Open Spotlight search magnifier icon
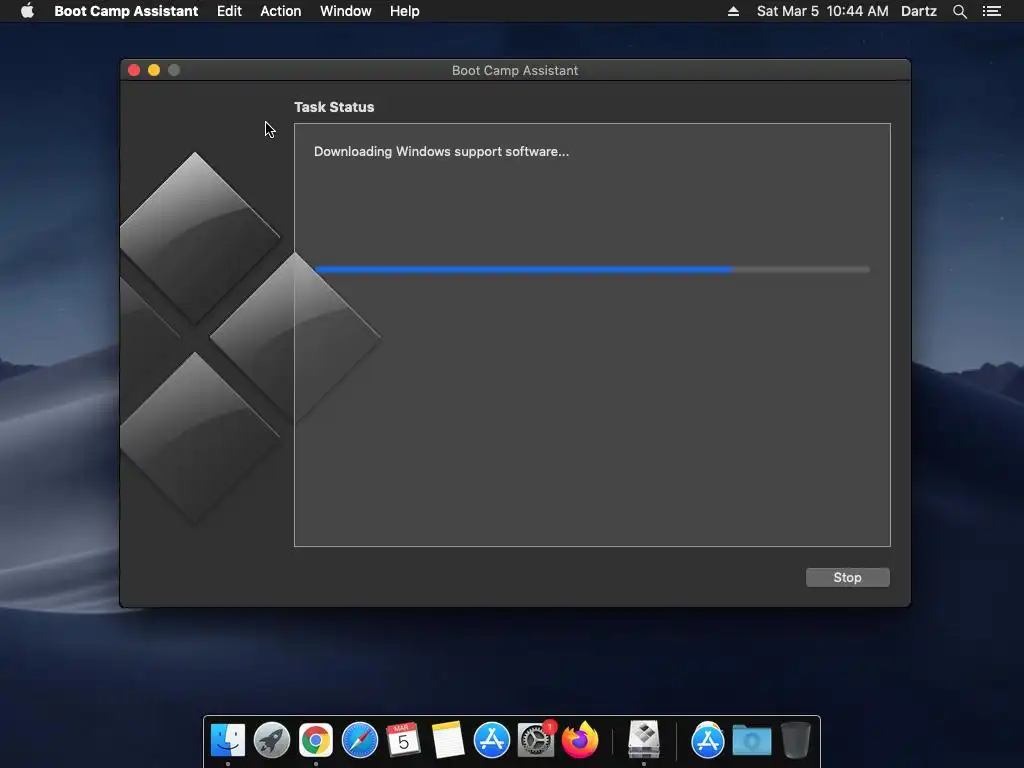The image size is (1024, 768). [959, 11]
